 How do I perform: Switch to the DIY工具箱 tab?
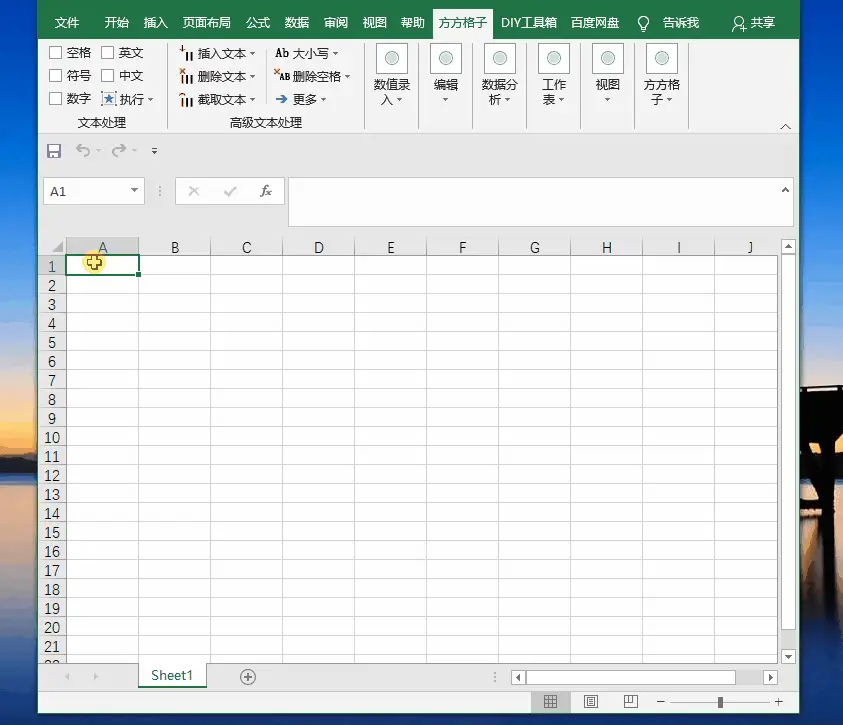pos(529,21)
